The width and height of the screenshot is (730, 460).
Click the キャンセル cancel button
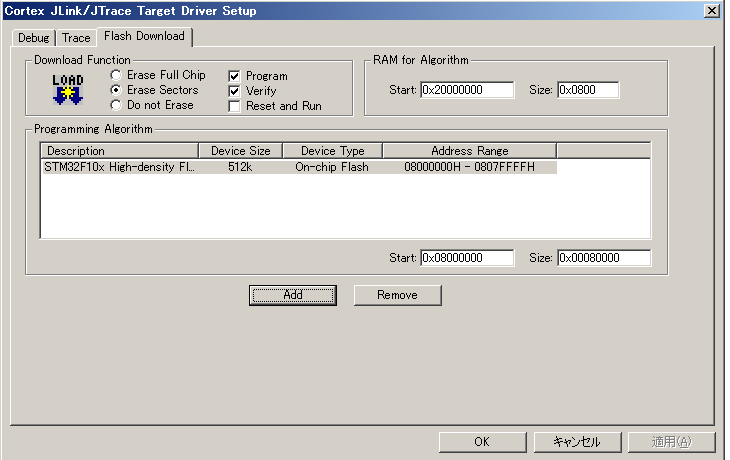point(577,442)
